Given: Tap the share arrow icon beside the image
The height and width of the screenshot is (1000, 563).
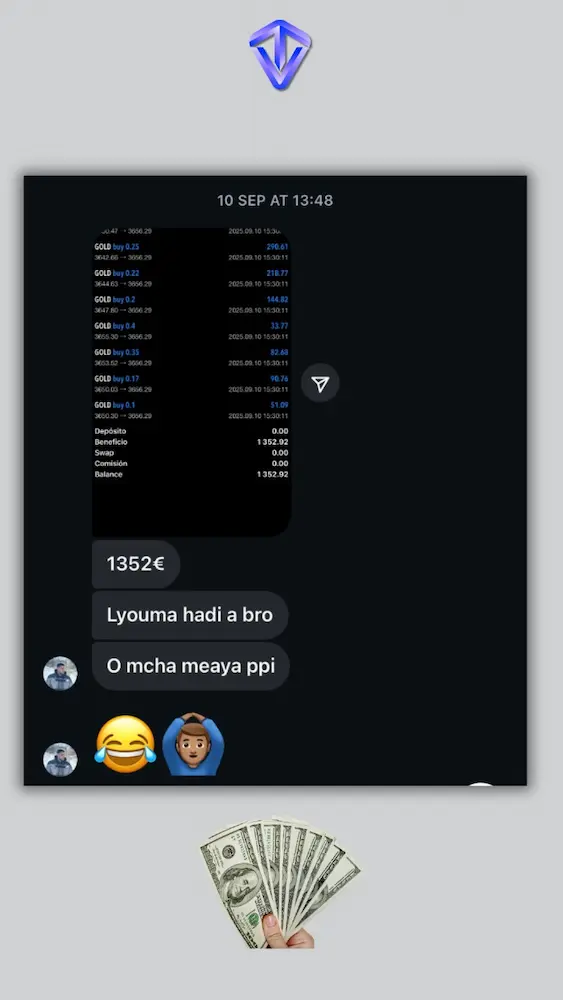Looking at the screenshot, I should point(320,383).
